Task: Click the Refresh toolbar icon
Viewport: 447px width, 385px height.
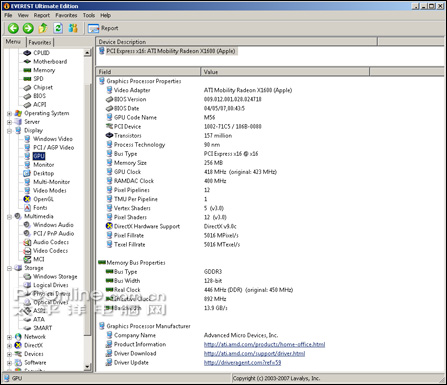Action: pyautogui.click(x=58, y=28)
